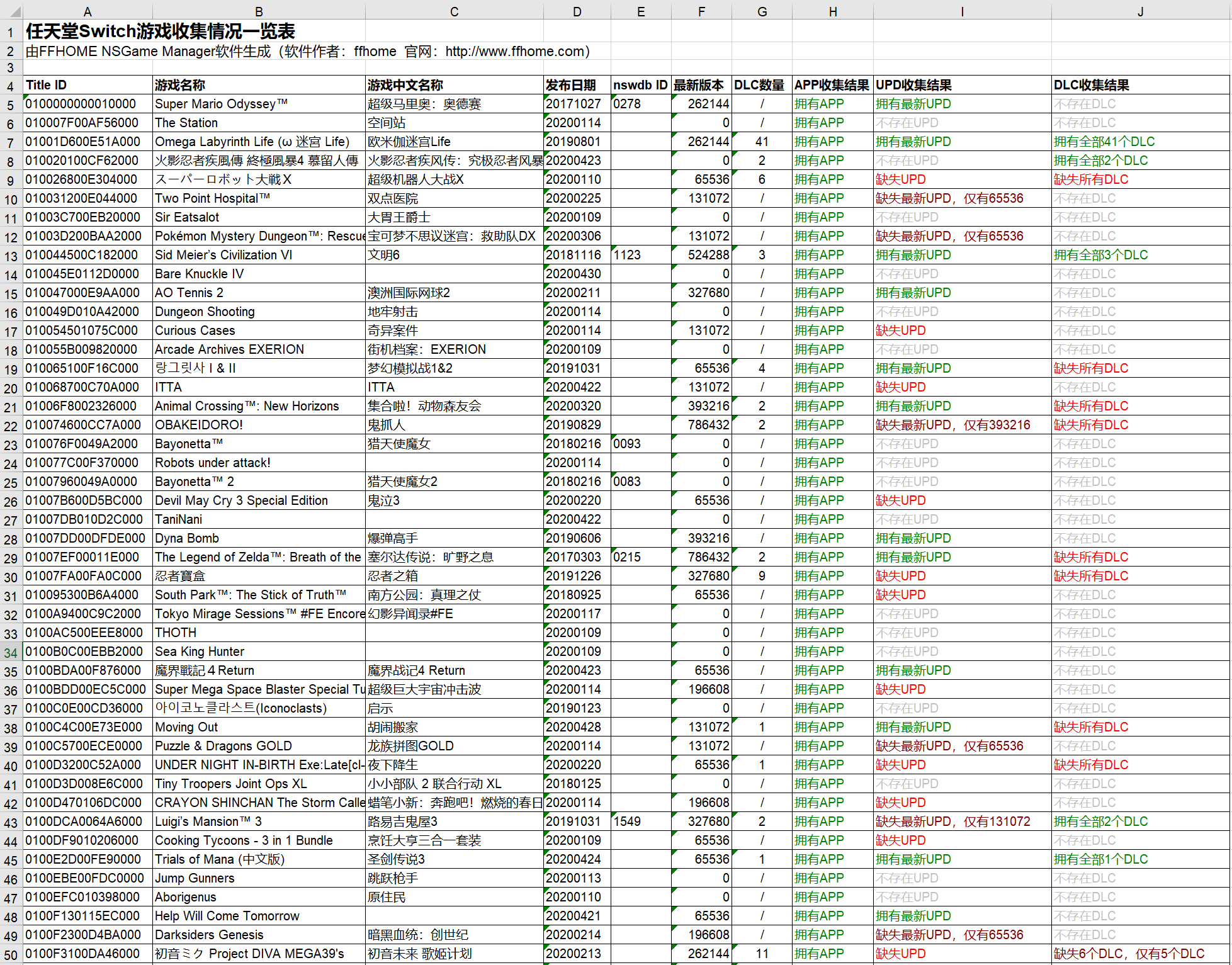Screen dimensions: 1232x965
Task: Select the Dungeon Shooting cell
Action: click(x=259, y=312)
